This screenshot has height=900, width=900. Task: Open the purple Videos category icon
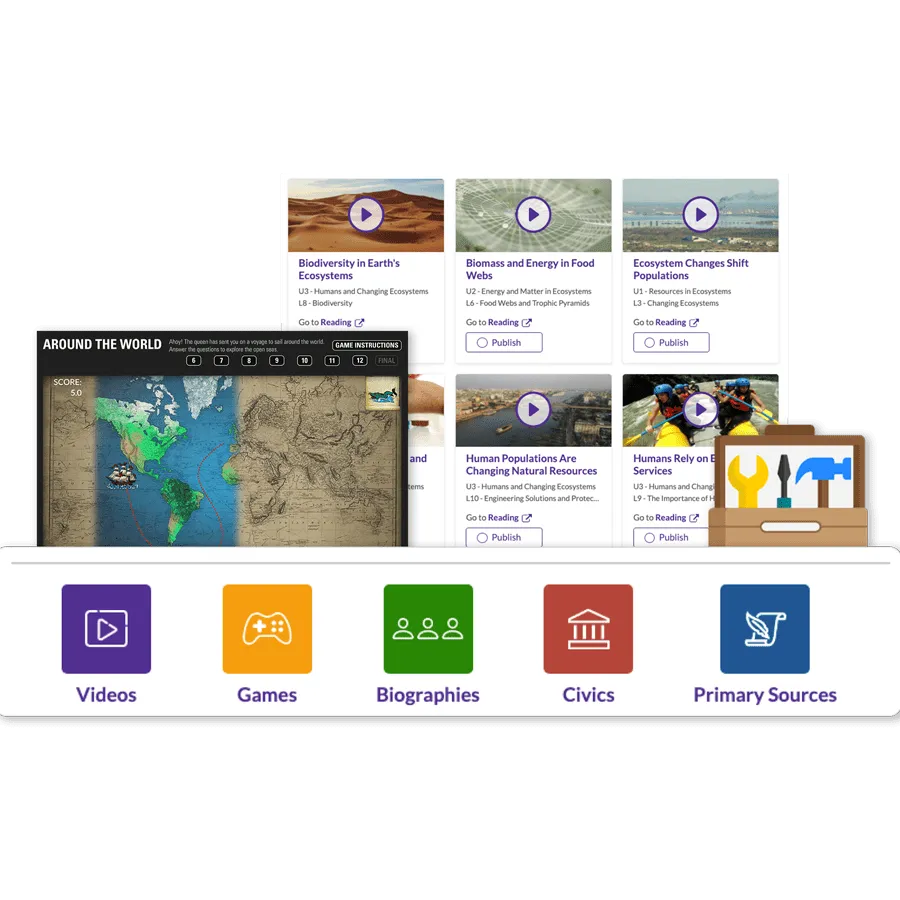coord(106,629)
